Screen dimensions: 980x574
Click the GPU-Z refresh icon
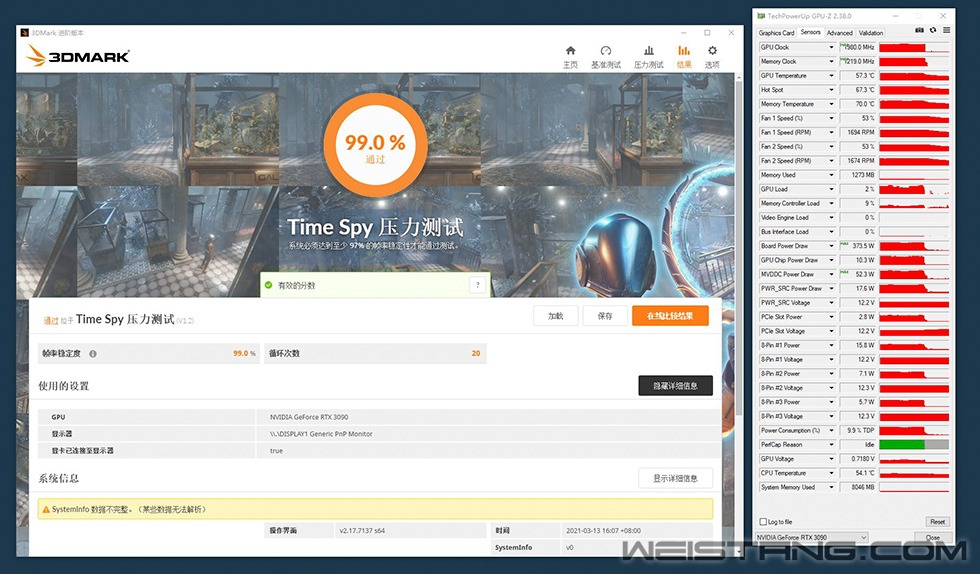(x=933, y=30)
